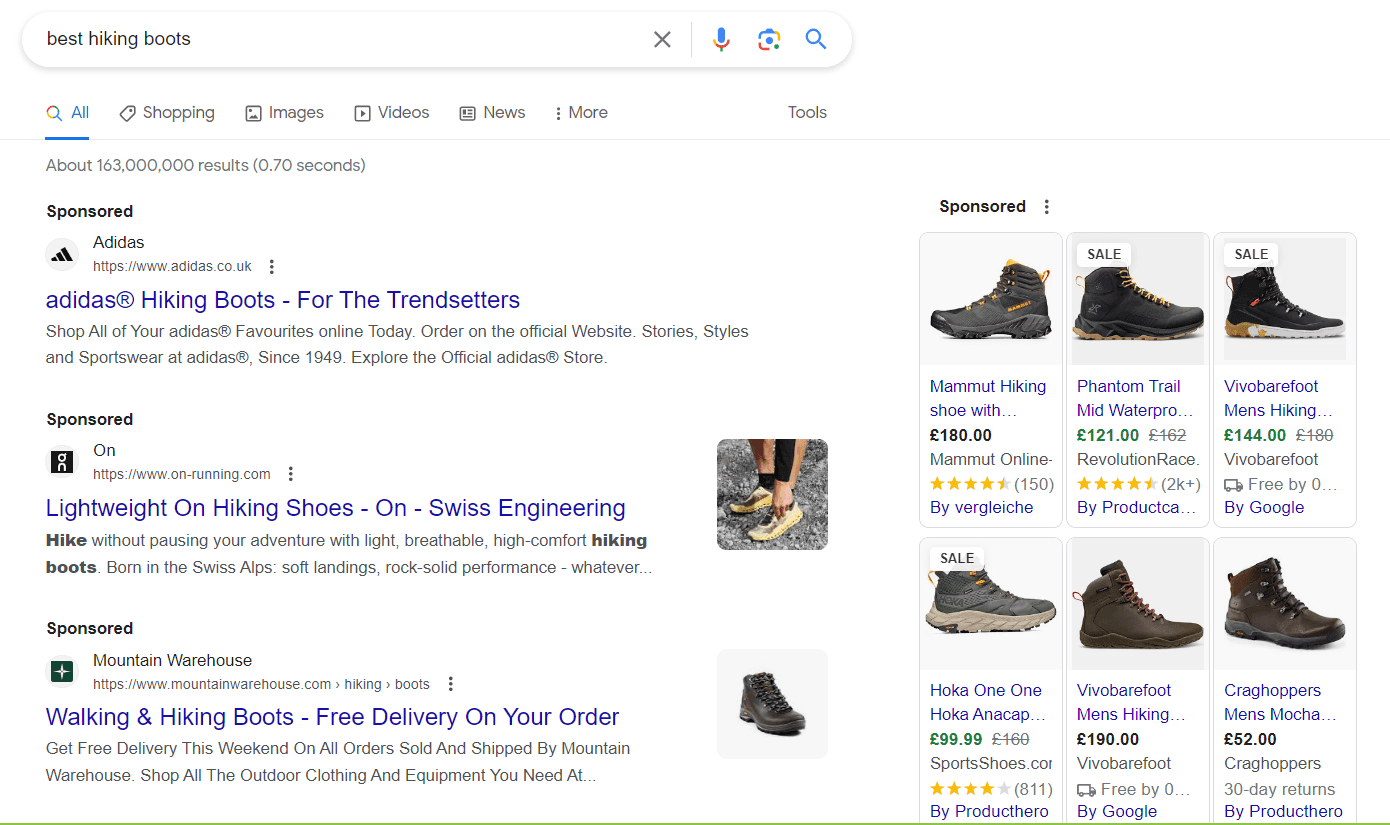Open the Phantom Trail Mid boot product image

coord(1138,300)
